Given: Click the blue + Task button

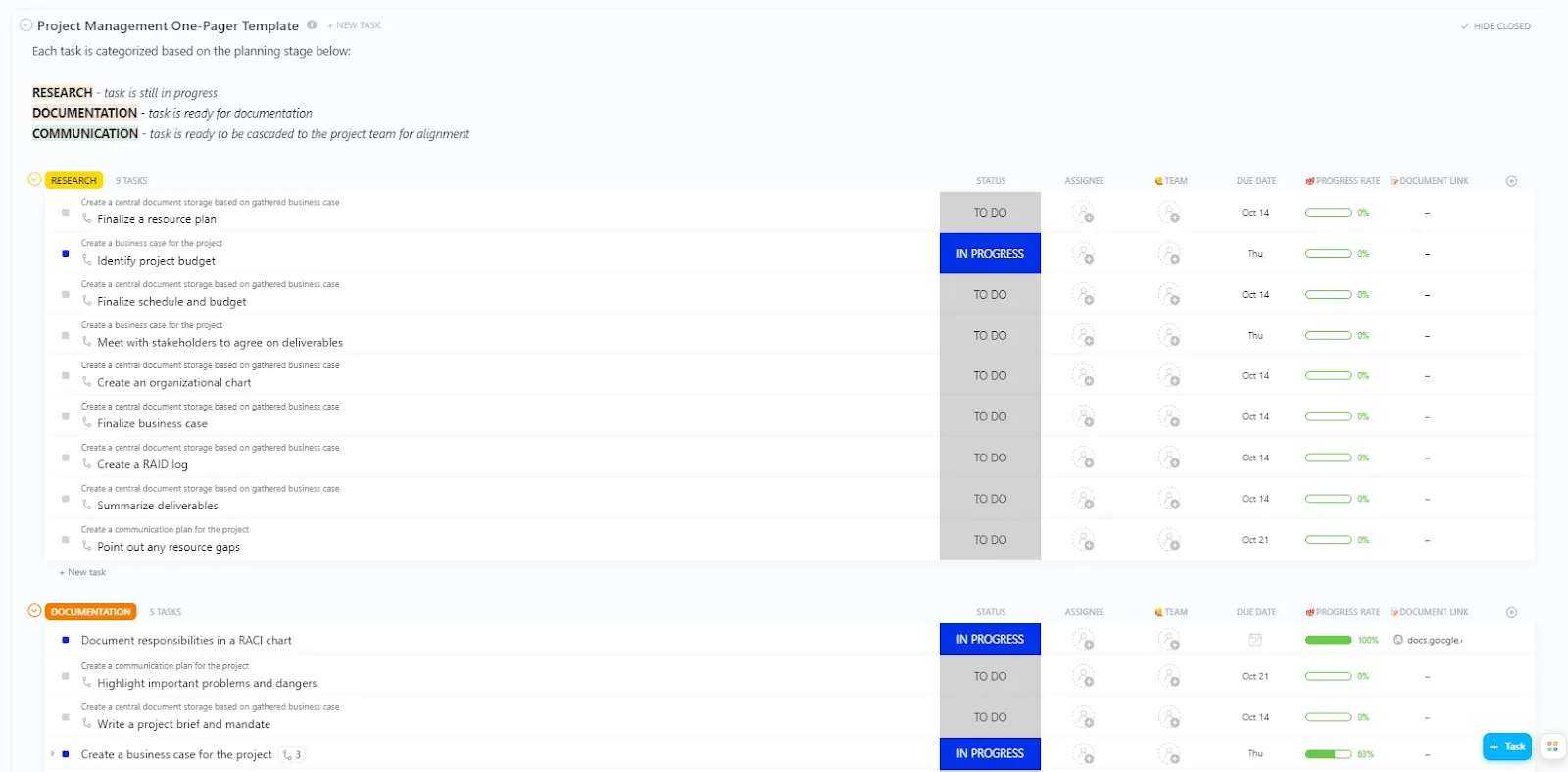Looking at the screenshot, I should point(1507,747).
